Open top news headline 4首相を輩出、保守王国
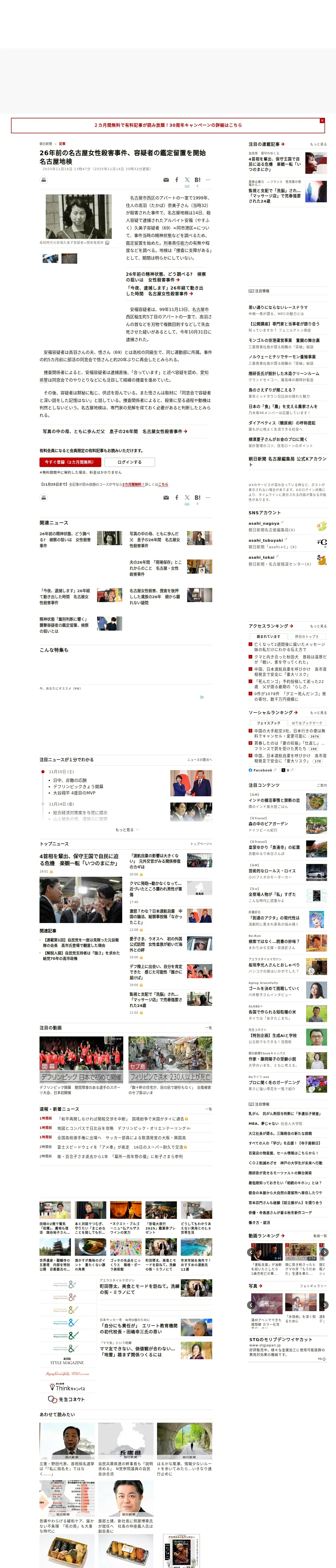The height and width of the screenshot is (1568, 336). click(79, 860)
